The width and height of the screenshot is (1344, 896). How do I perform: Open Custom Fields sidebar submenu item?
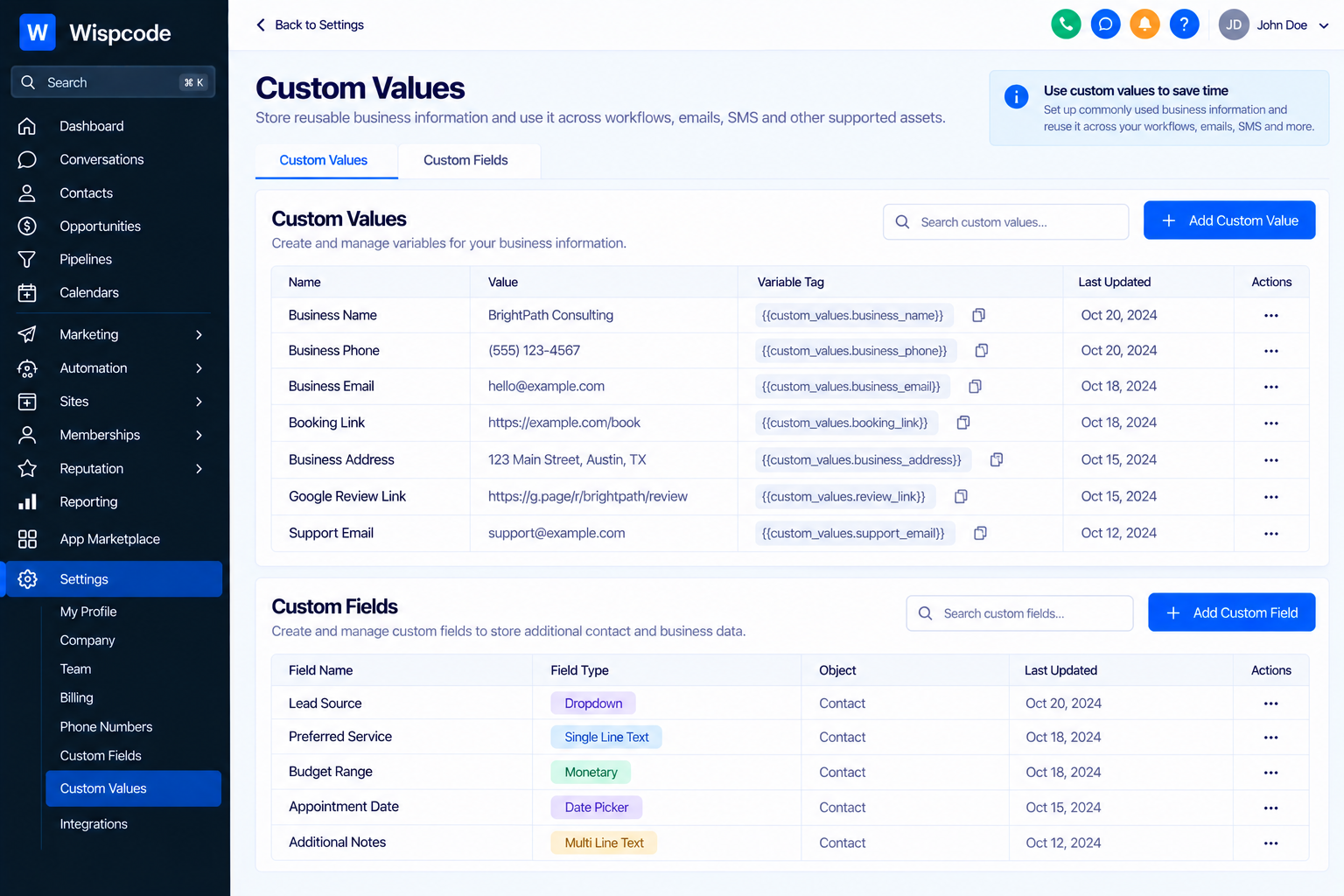pos(101,756)
